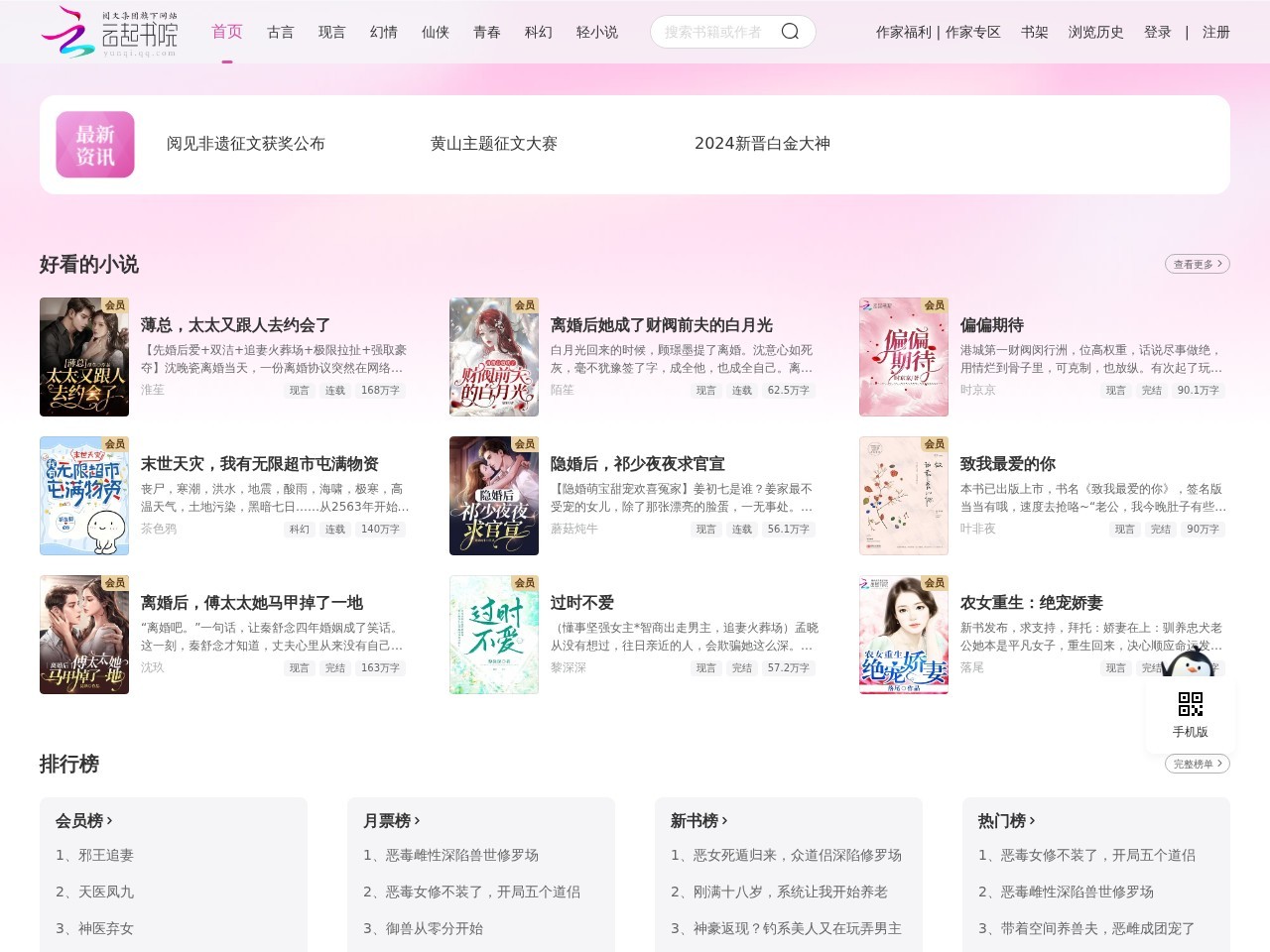Select the 科幻 navigation tab
Screen dimensions: 1270x952
point(539,33)
